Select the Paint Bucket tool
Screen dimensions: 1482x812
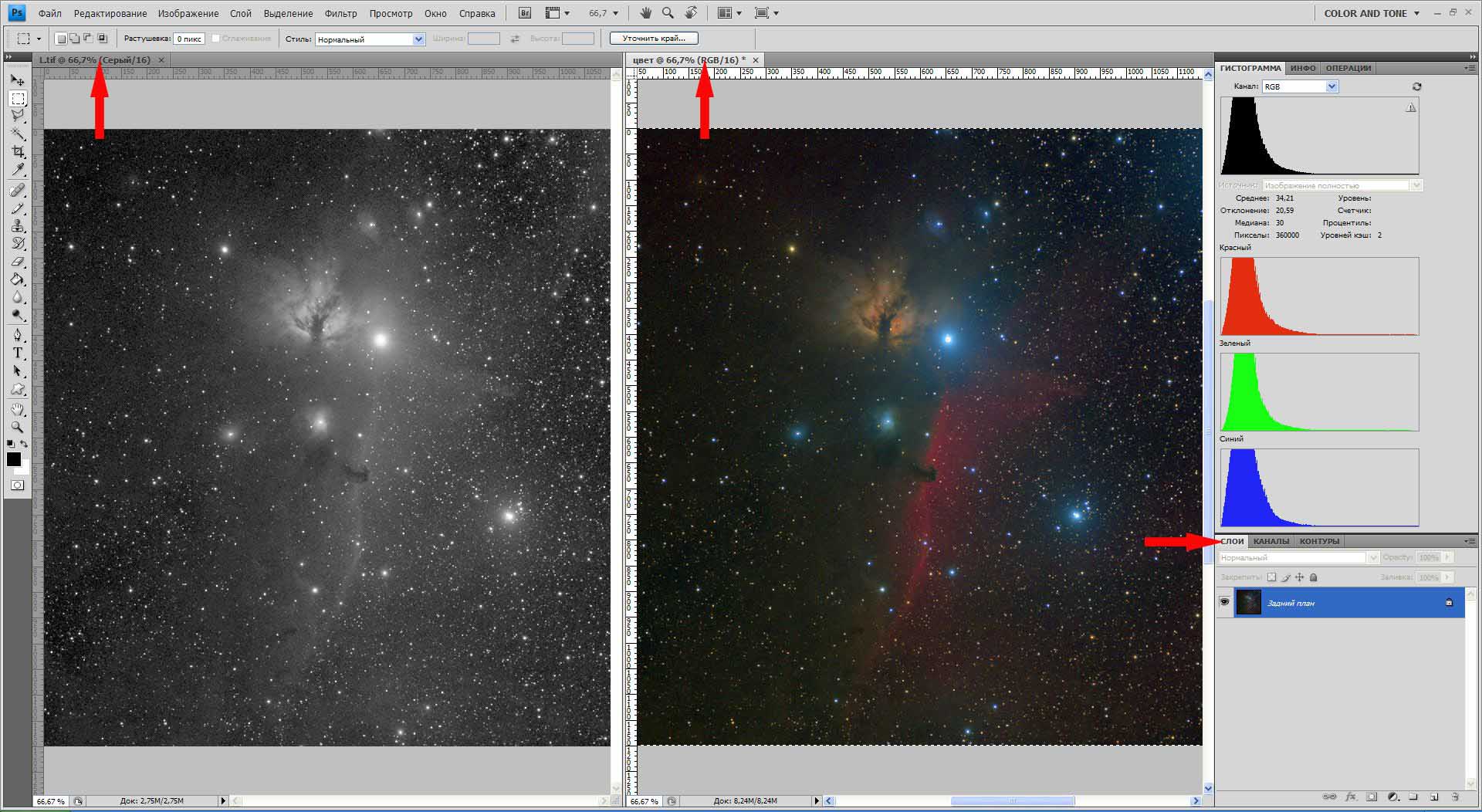17,280
